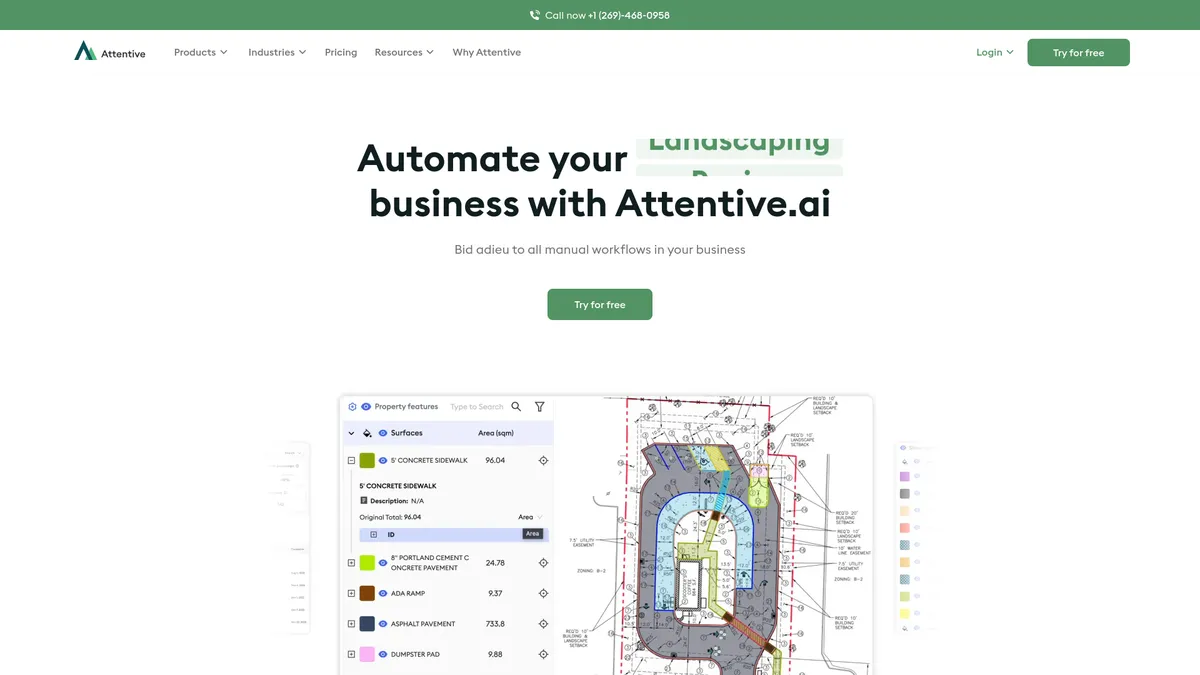Click the target icon for ASPHALT PAVEMENT
The width and height of the screenshot is (1200, 675).
(543, 624)
